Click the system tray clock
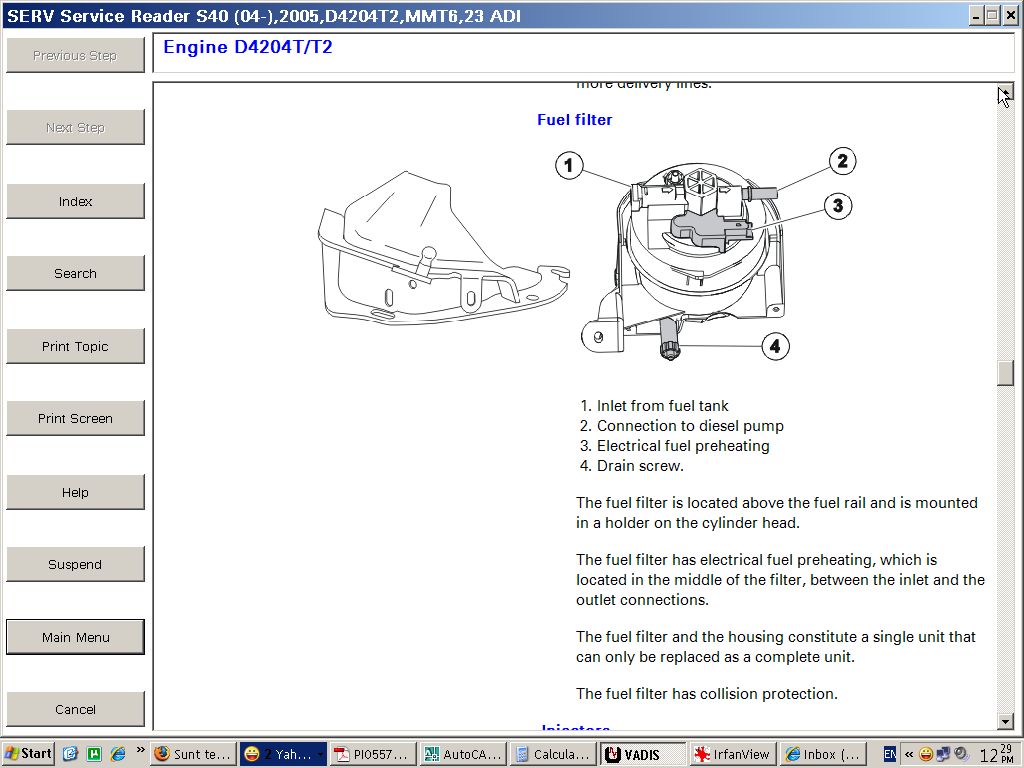The width and height of the screenshot is (1024, 768). point(997,754)
